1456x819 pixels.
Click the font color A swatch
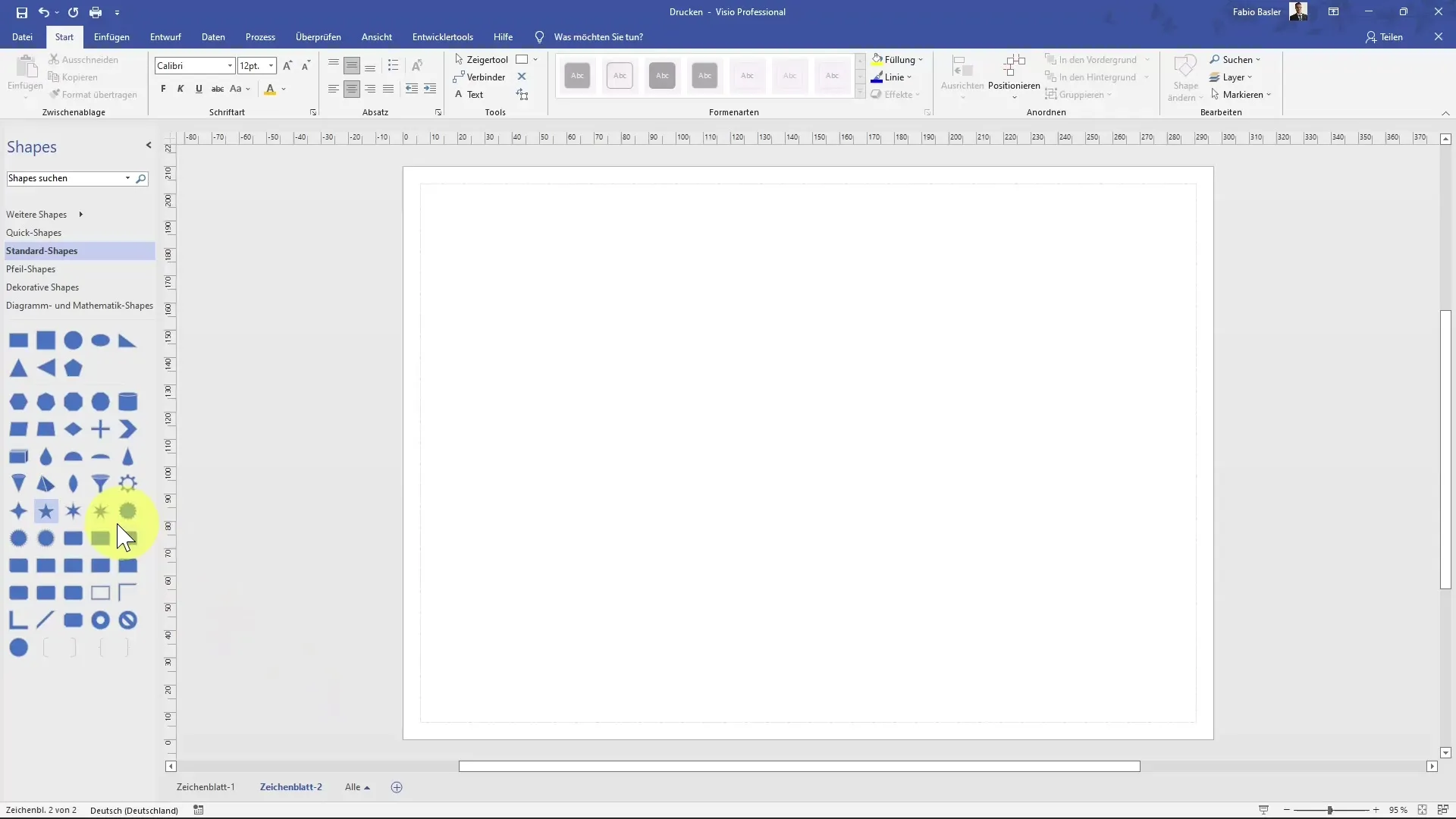(x=270, y=89)
